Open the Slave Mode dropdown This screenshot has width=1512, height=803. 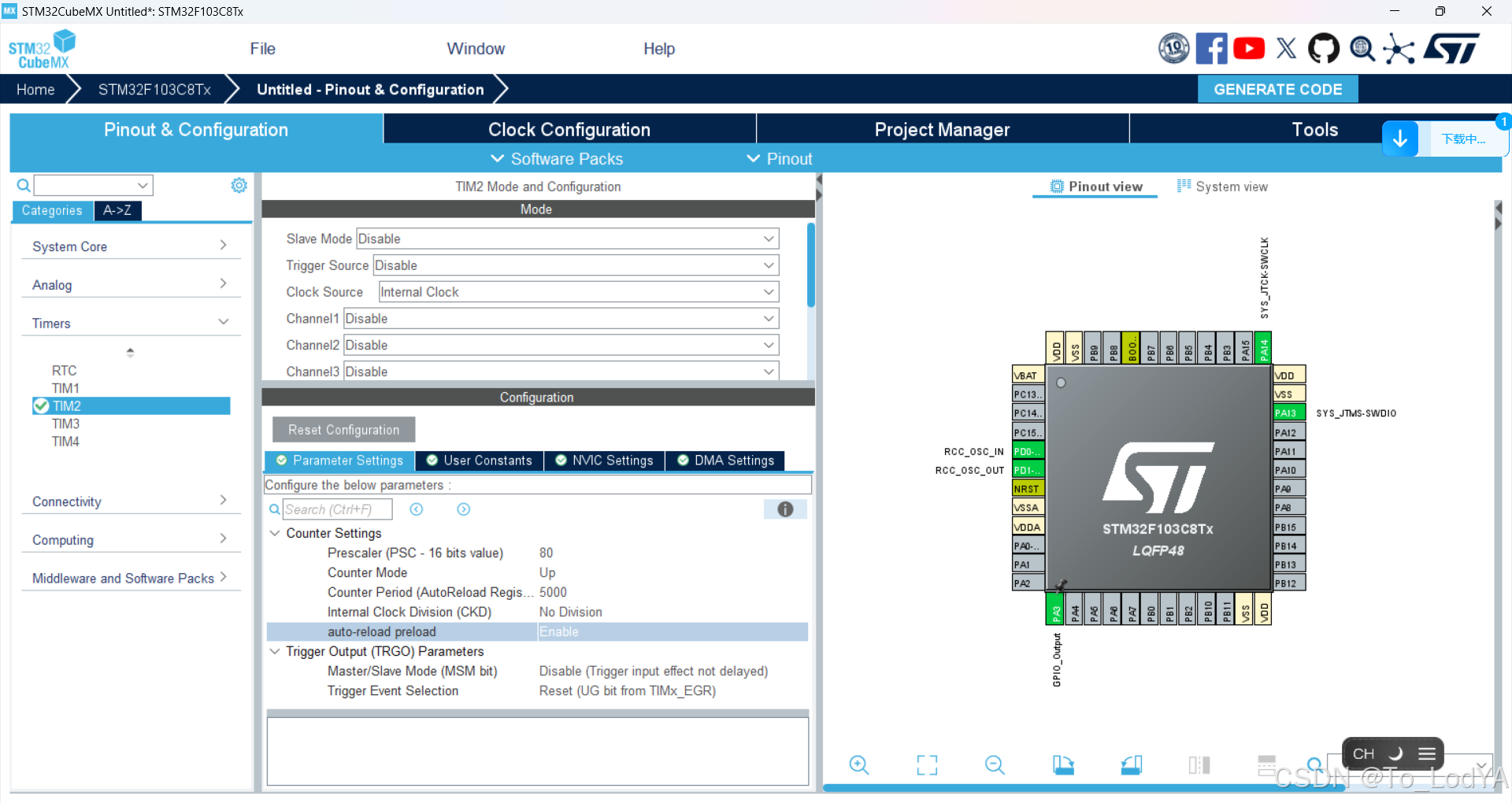coord(568,239)
